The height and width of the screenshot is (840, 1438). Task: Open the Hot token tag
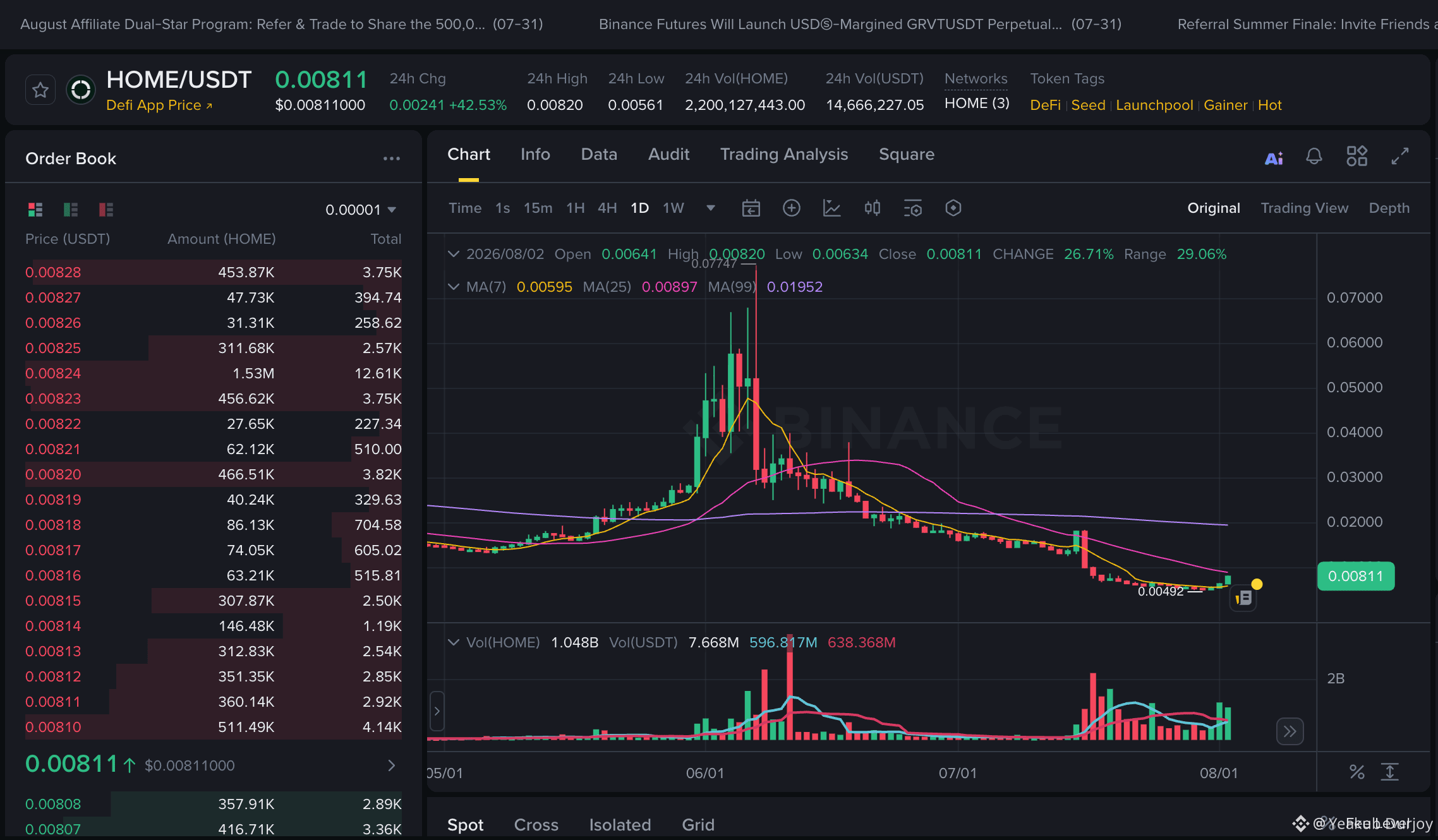click(x=1270, y=105)
